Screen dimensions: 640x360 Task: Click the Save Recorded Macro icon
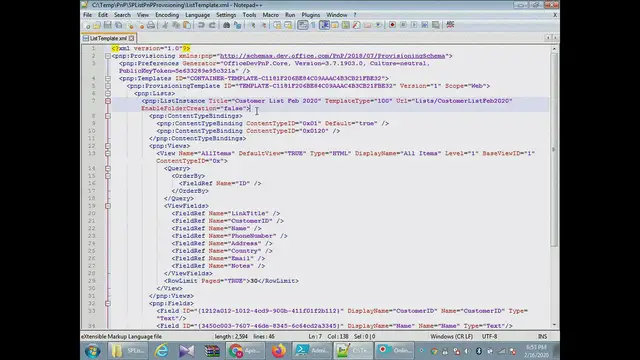pyautogui.click(x=436, y=25)
